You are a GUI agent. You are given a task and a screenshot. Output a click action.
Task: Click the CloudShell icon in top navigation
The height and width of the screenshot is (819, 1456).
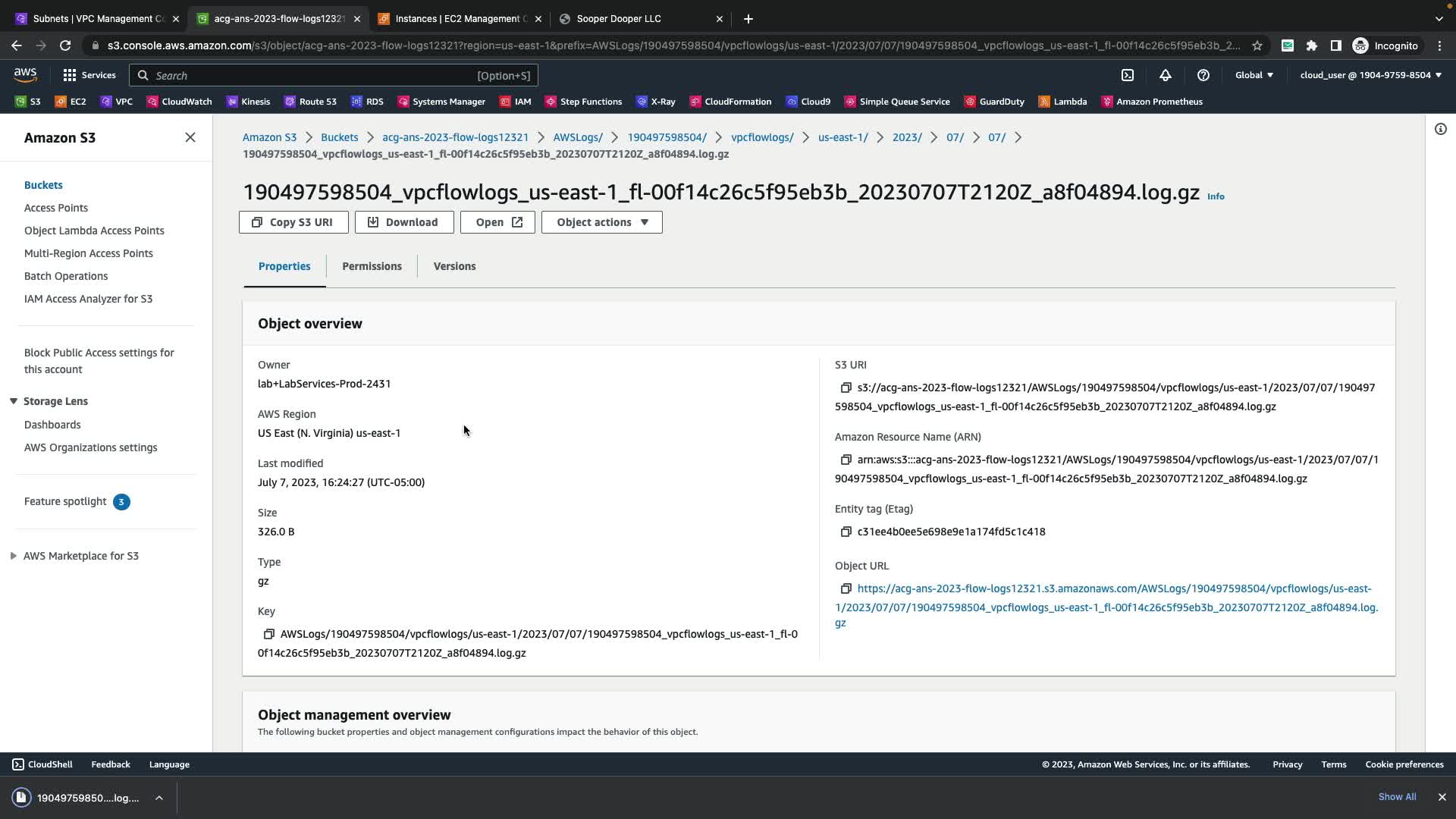[x=1128, y=75]
